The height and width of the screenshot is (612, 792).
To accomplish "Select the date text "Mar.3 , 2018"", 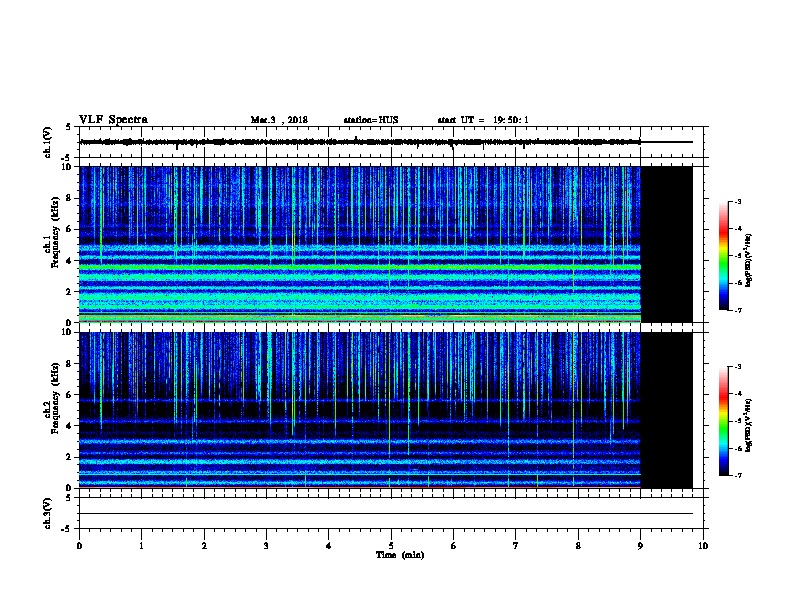I will click(x=279, y=120).
